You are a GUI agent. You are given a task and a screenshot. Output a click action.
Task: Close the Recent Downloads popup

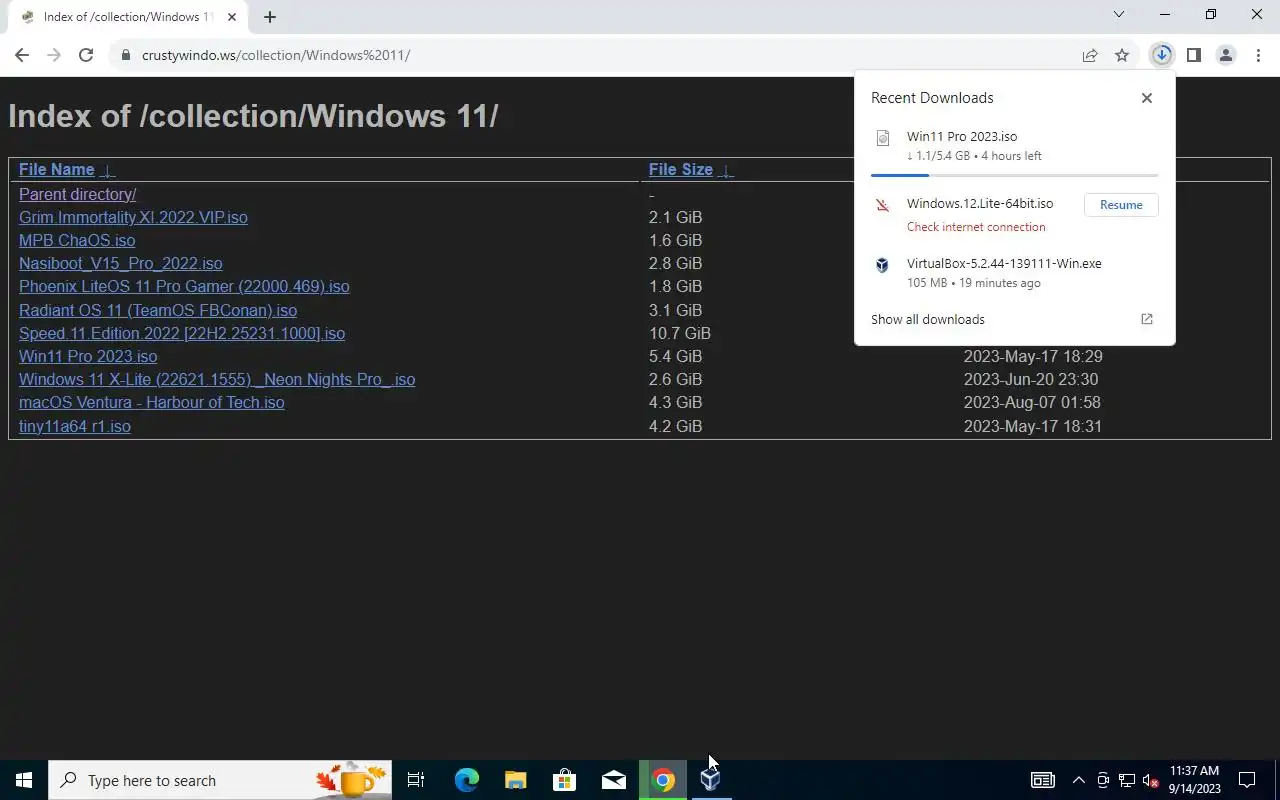[x=1147, y=98]
